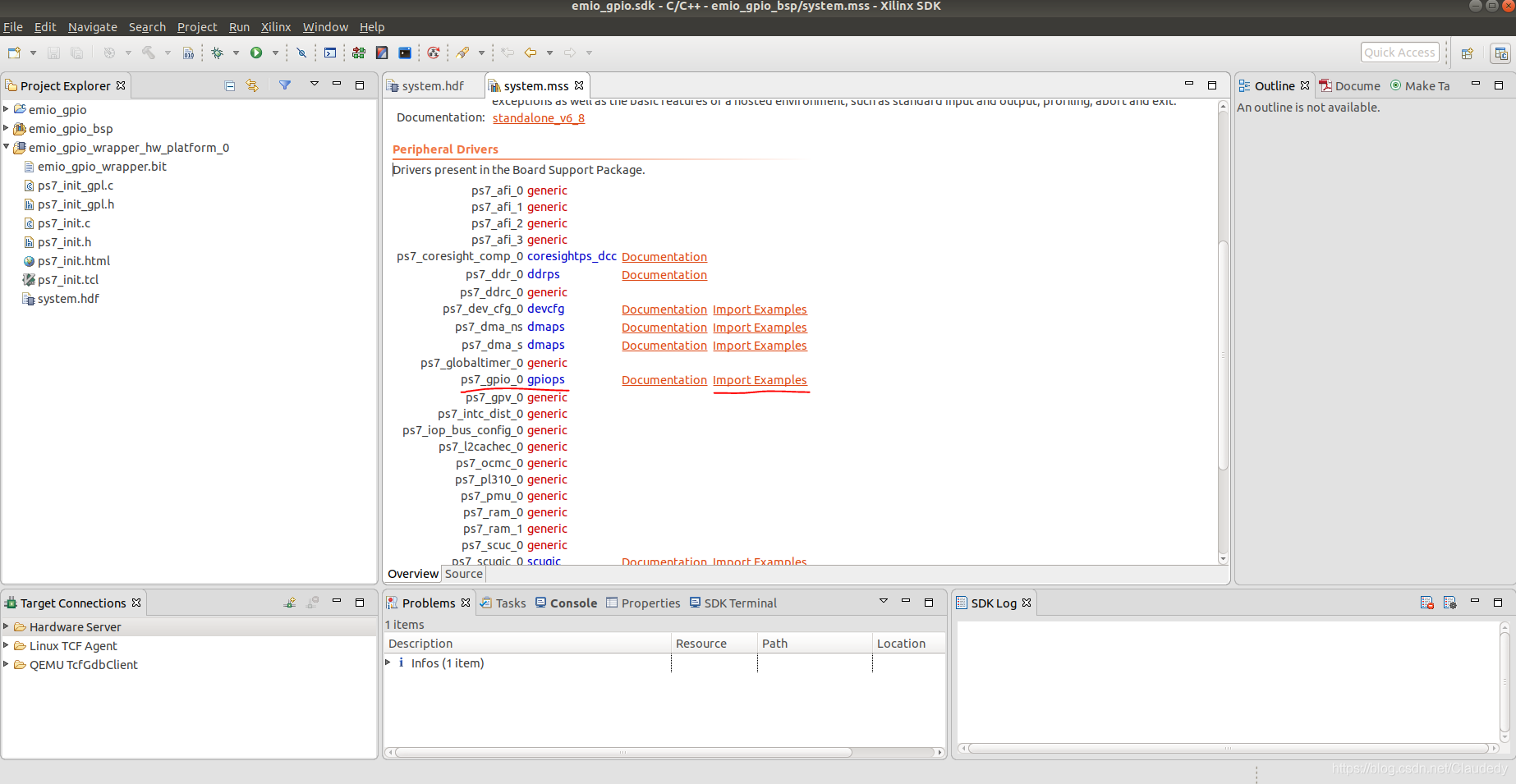Click Import Examples for ps7_dev_cfg_0
This screenshot has width=1516, height=784.
point(760,309)
